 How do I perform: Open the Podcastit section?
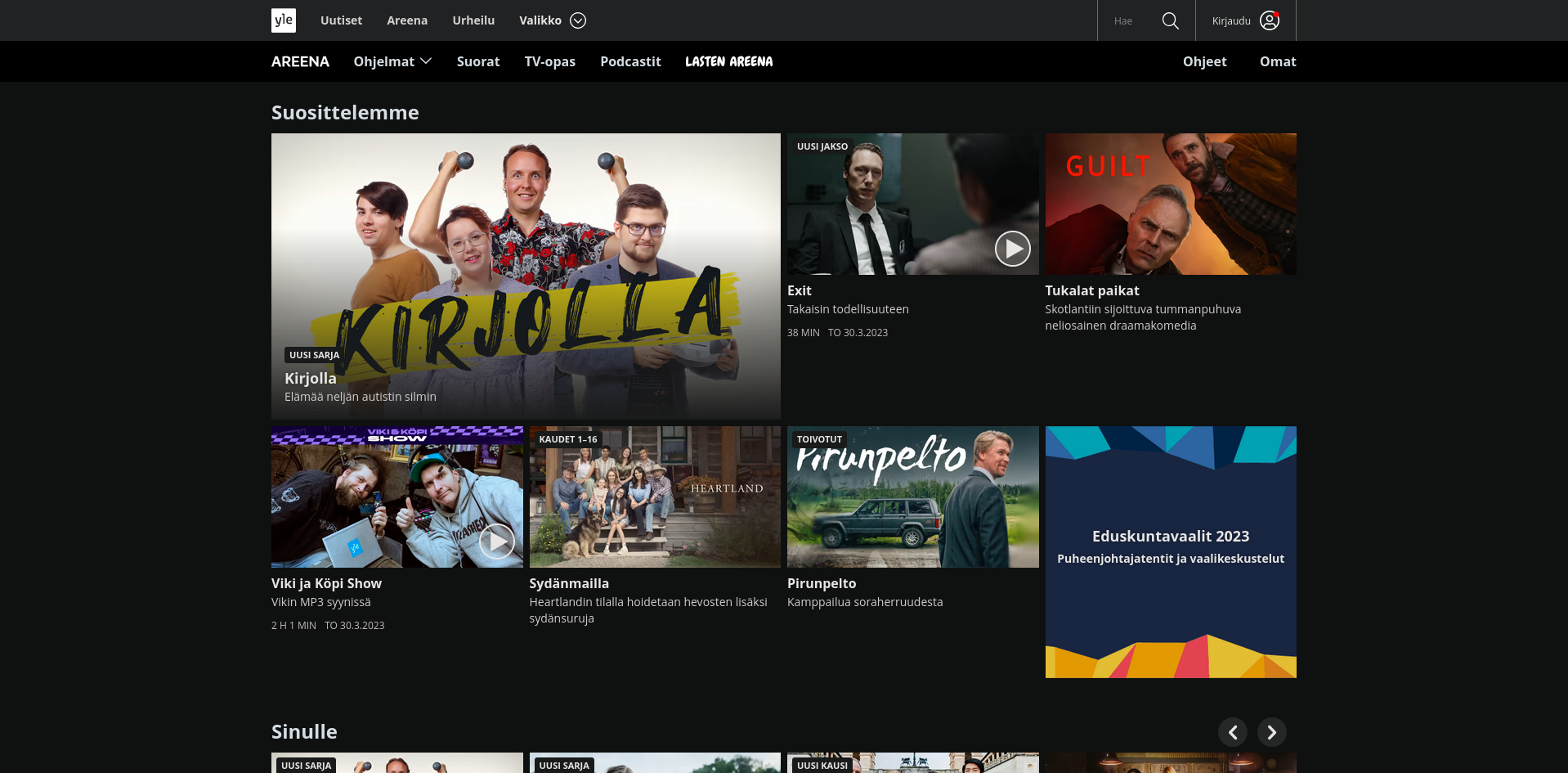click(x=630, y=61)
